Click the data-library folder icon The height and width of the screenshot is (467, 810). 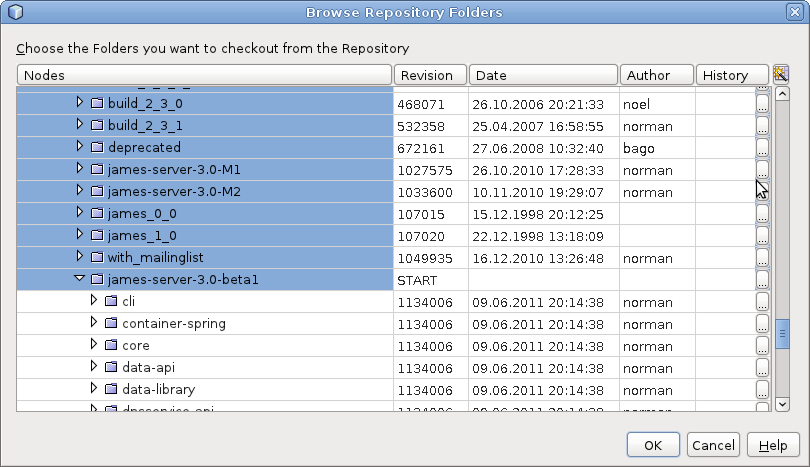(x=111, y=389)
